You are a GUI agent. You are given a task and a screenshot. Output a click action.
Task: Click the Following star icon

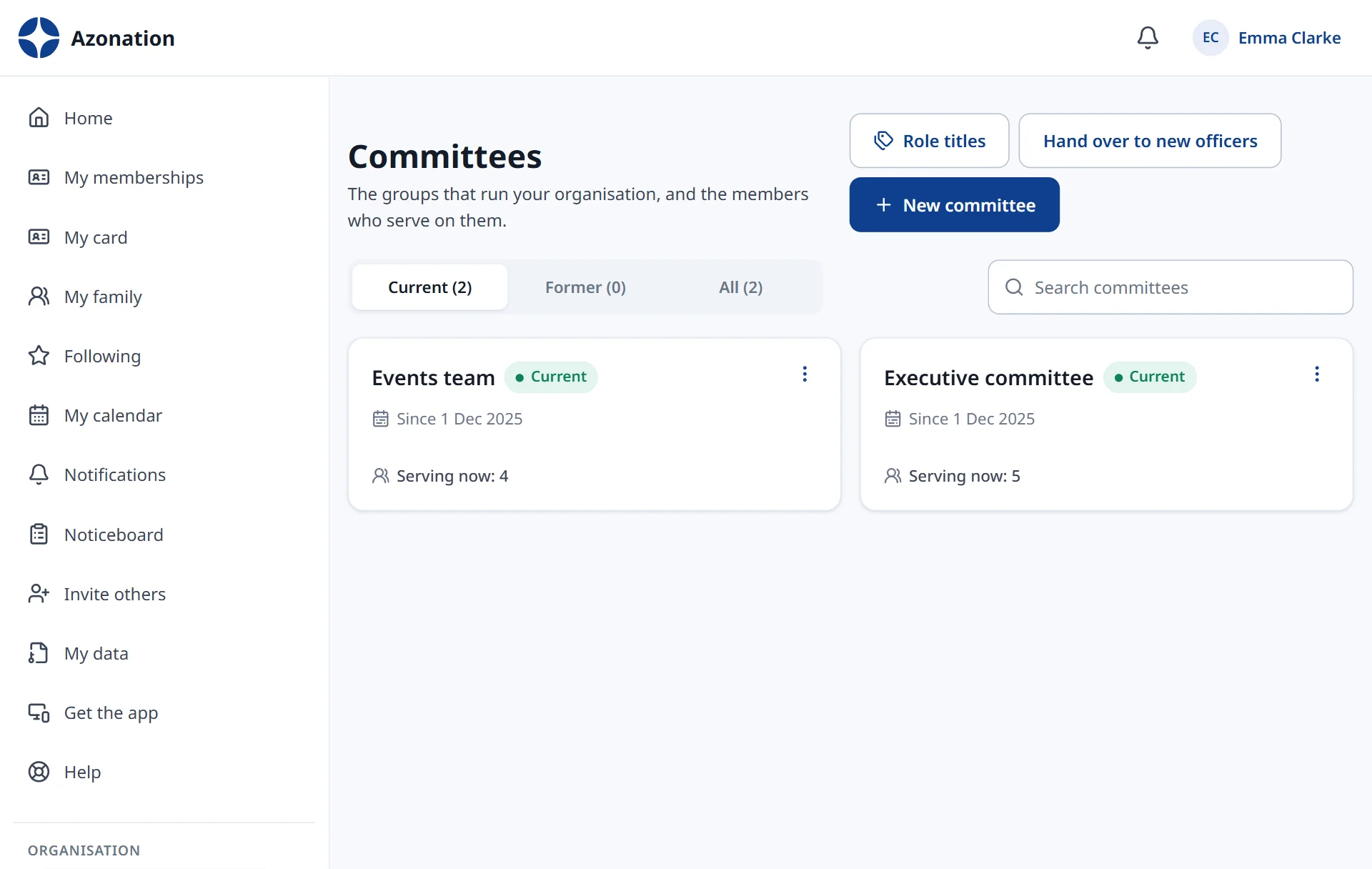(x=39, y=356)
